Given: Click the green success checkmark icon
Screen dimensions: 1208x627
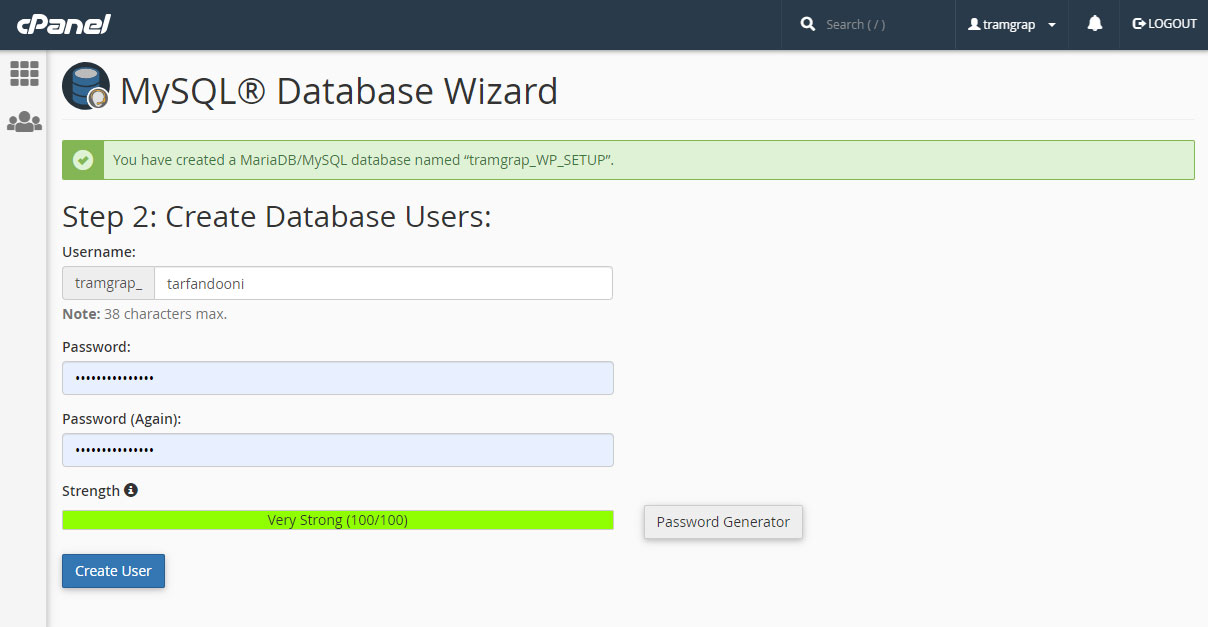Looking at the screenshot, I should click(83, 160).
